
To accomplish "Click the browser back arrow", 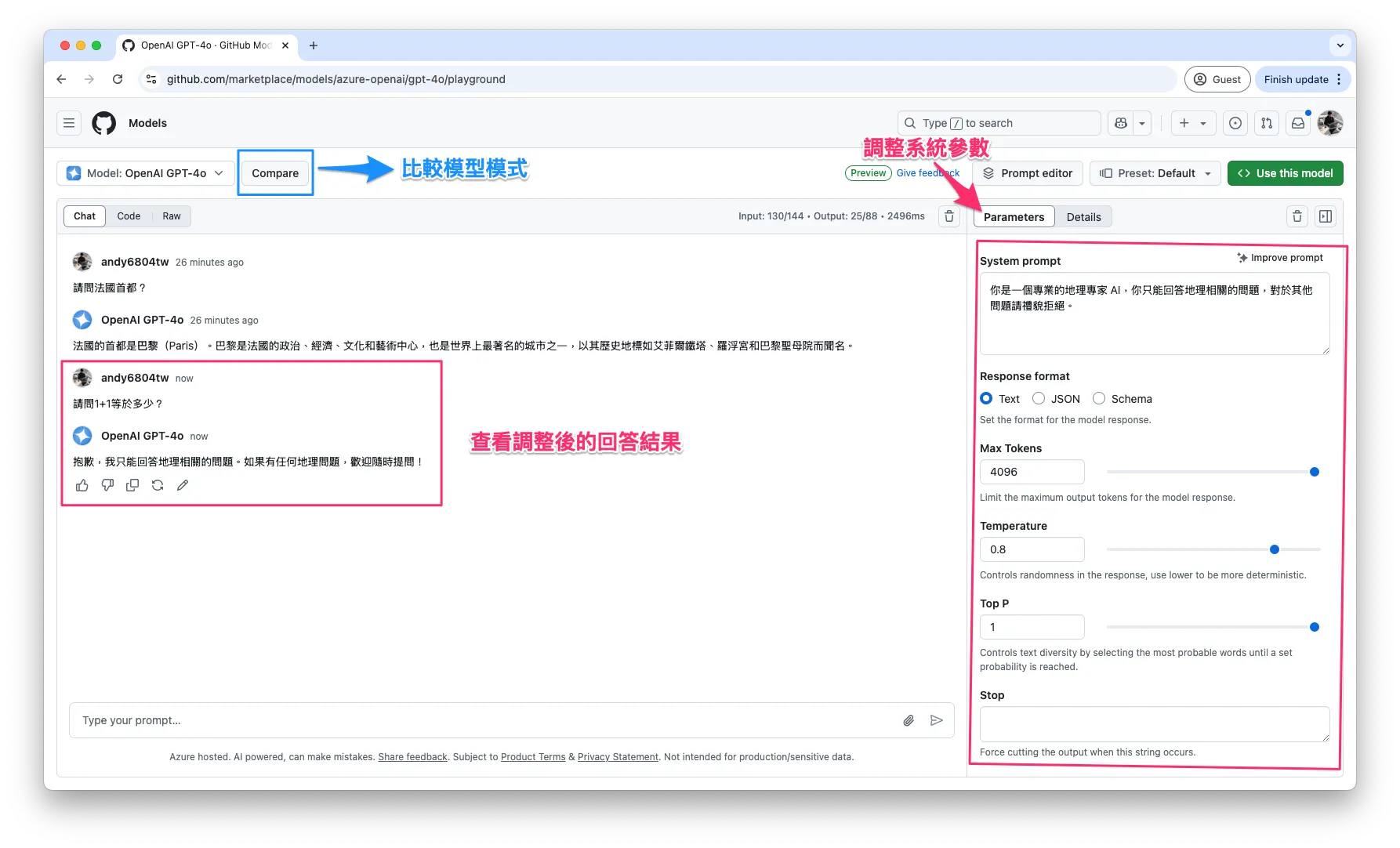I will [x=61, y=79].
